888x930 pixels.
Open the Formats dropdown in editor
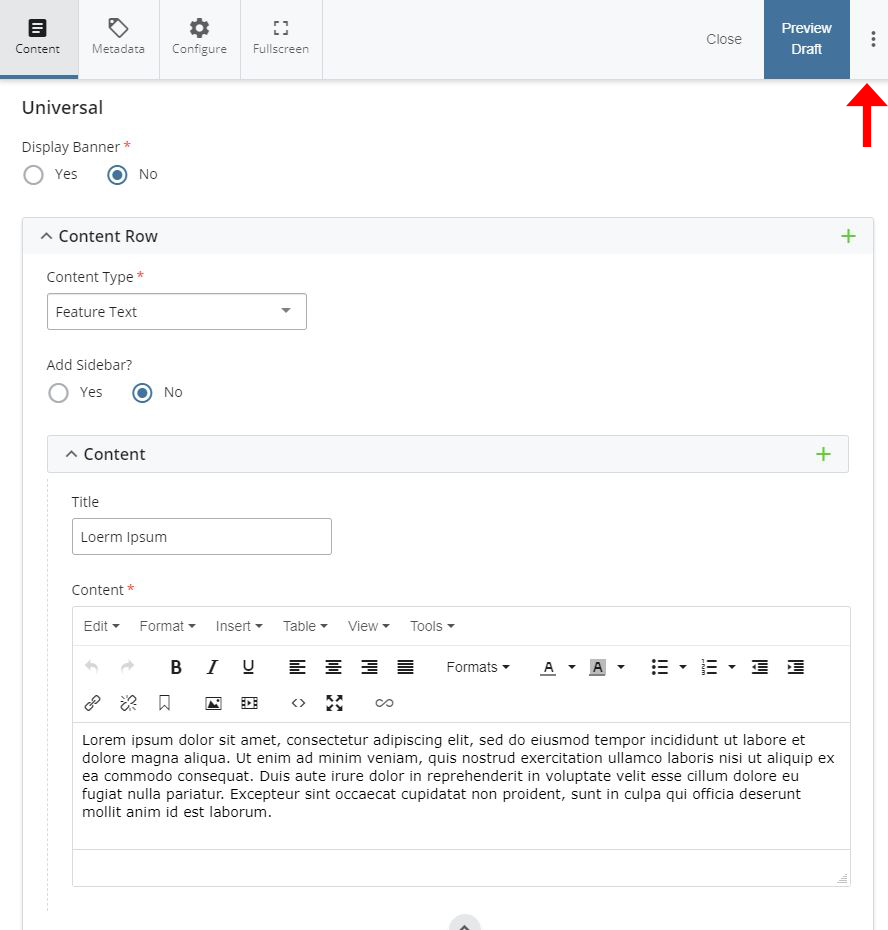[x=477, y=667]
